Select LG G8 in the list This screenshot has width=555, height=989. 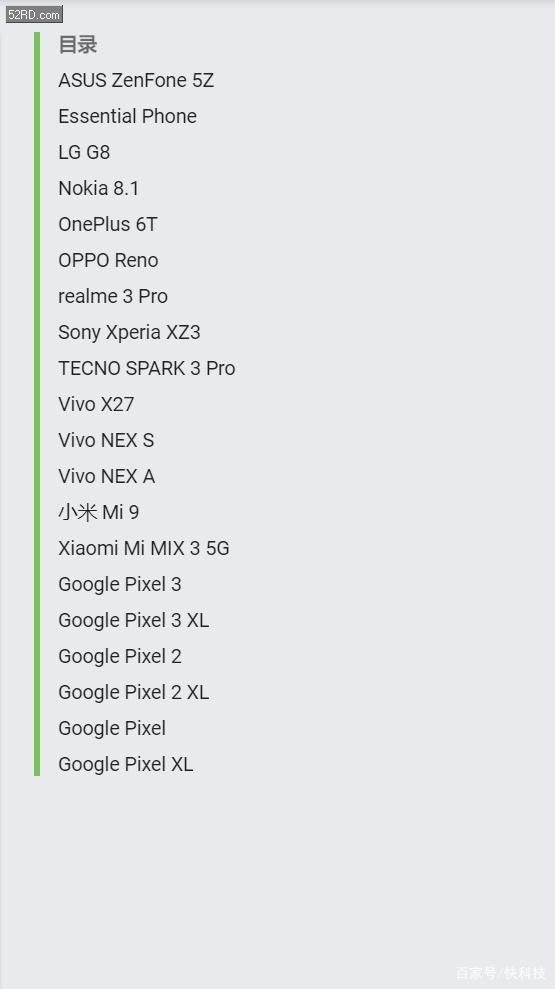click(84, 152)
